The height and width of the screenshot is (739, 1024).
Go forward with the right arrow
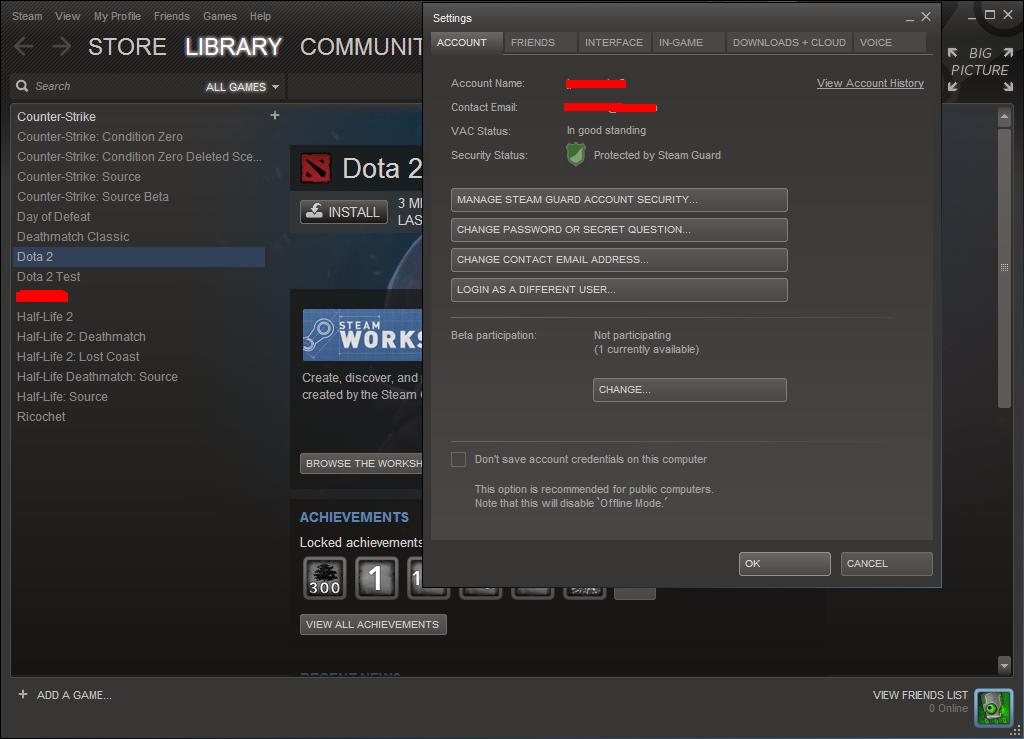[x=61, y=46]
